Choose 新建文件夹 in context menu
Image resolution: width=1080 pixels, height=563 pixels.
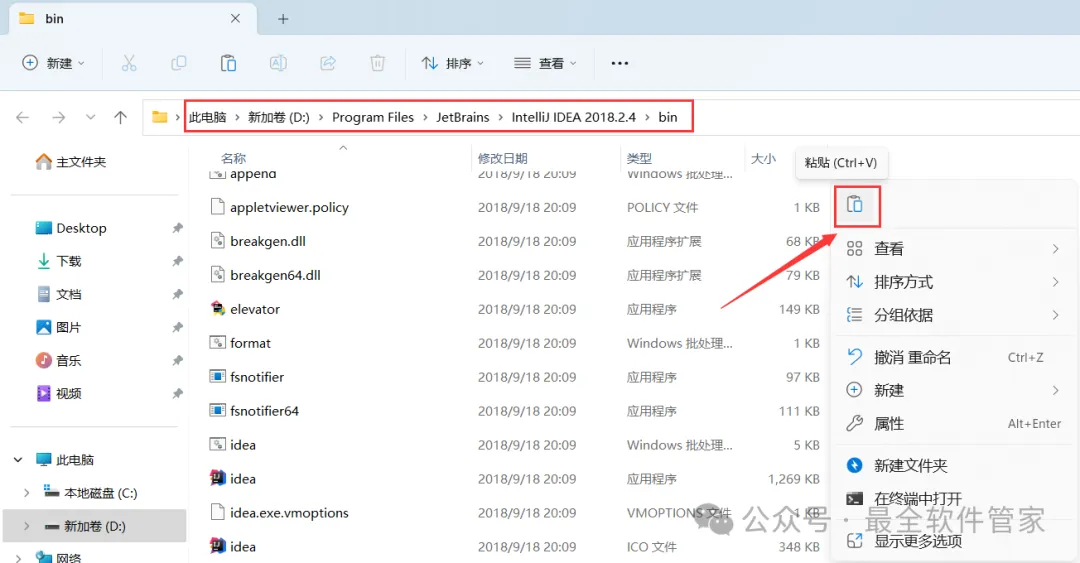tap(953, 465)
